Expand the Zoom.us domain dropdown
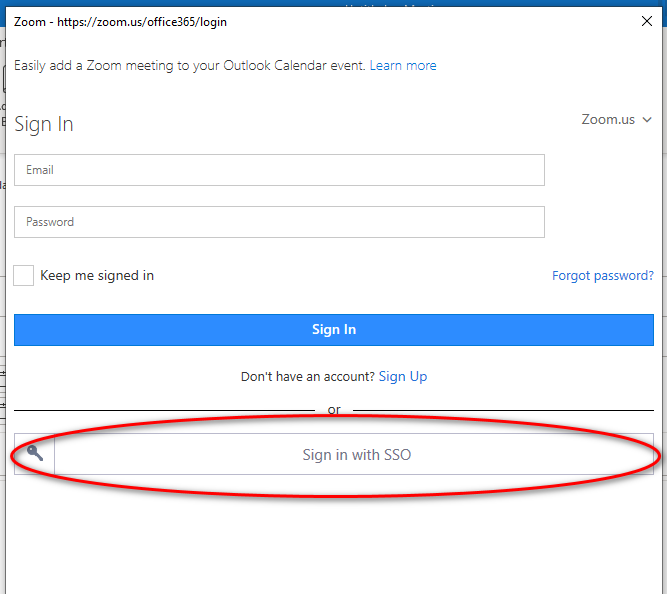 pyautogui.click(x=616, y=120)
